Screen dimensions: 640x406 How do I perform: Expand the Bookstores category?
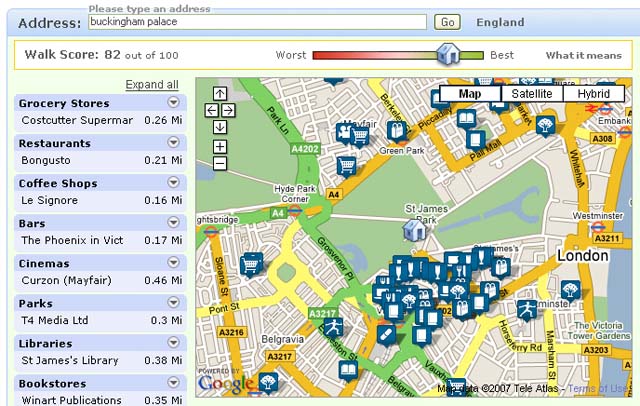pos(173,382)
